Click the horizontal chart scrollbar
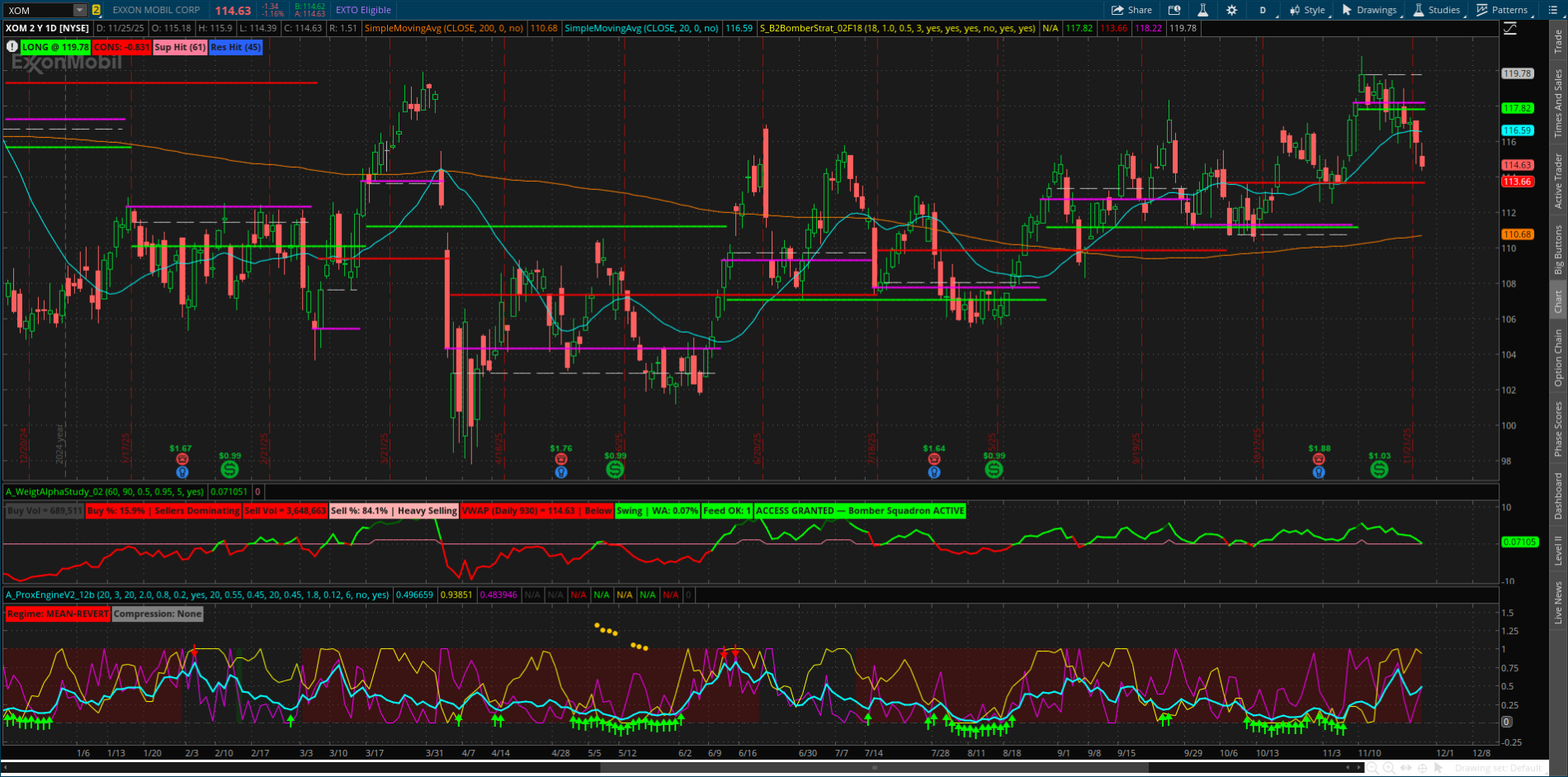Viewport: 1568px width, 777px height. tap(875, 768)
